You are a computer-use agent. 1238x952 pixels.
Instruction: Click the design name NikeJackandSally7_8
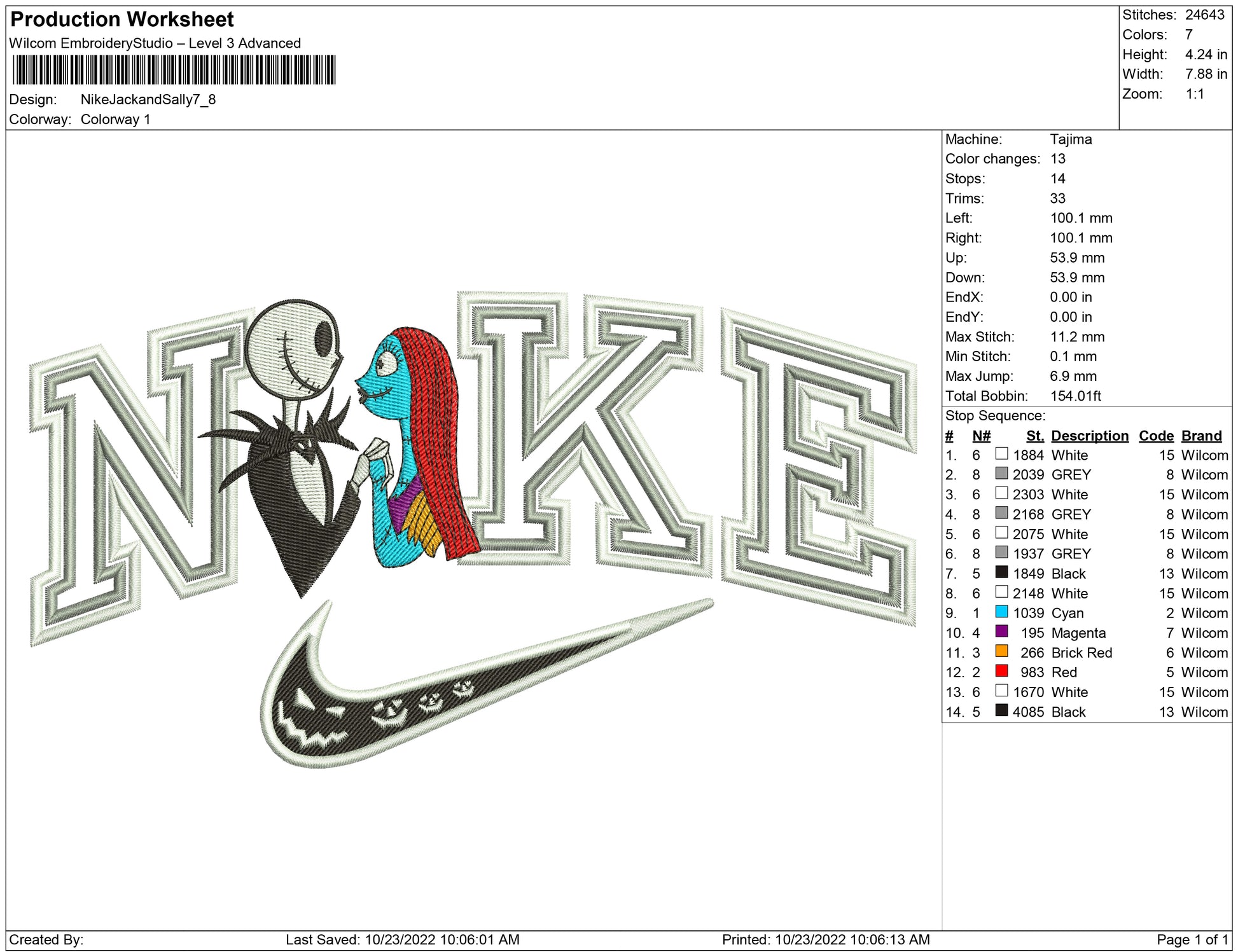coord(148,100)
